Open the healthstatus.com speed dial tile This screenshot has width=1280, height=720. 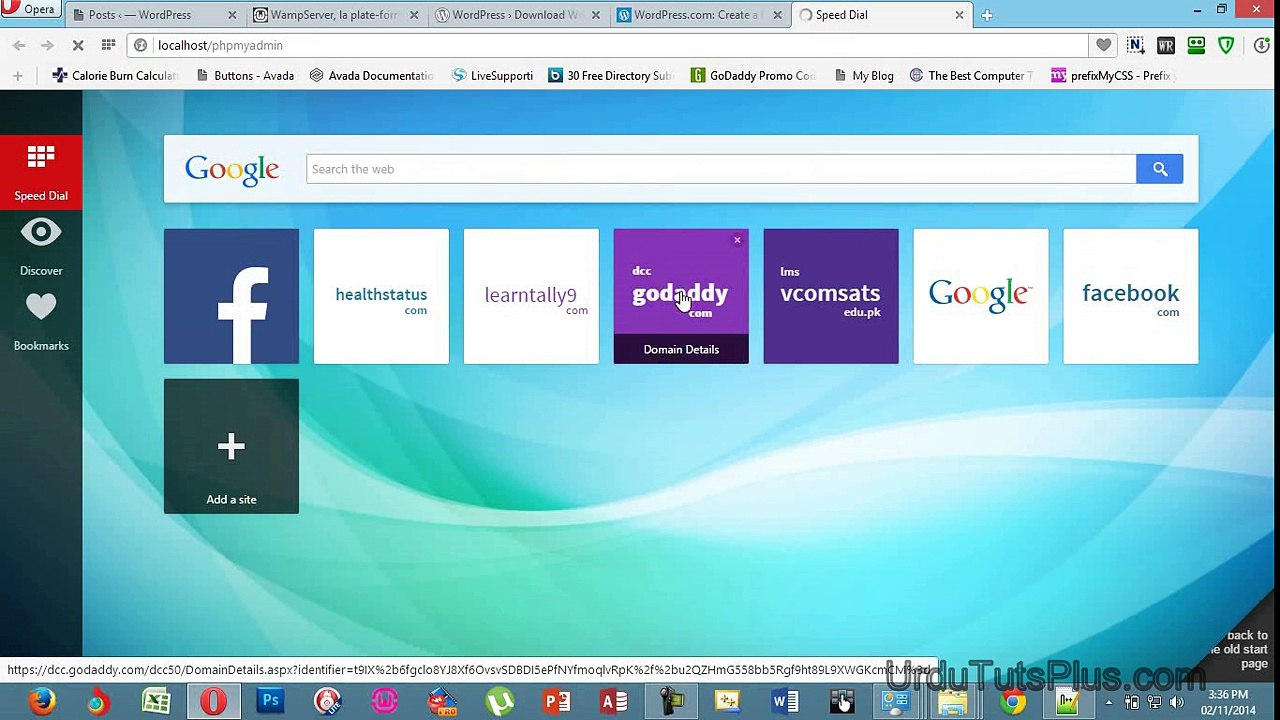(381, 296)
